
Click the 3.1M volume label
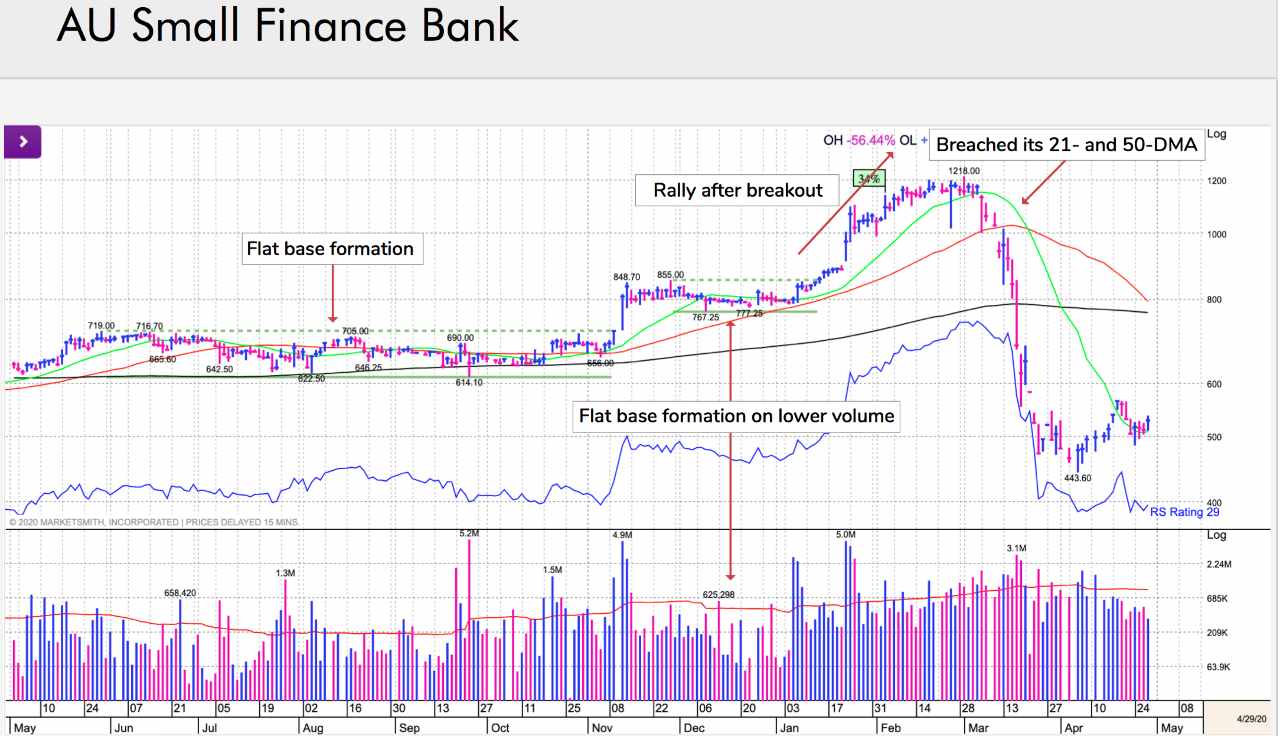click(x=1016, y=548)
